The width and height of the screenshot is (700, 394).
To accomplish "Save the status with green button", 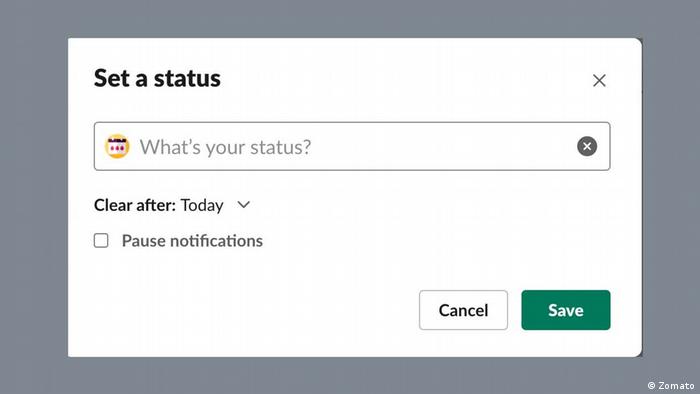I will coord(566,310).
